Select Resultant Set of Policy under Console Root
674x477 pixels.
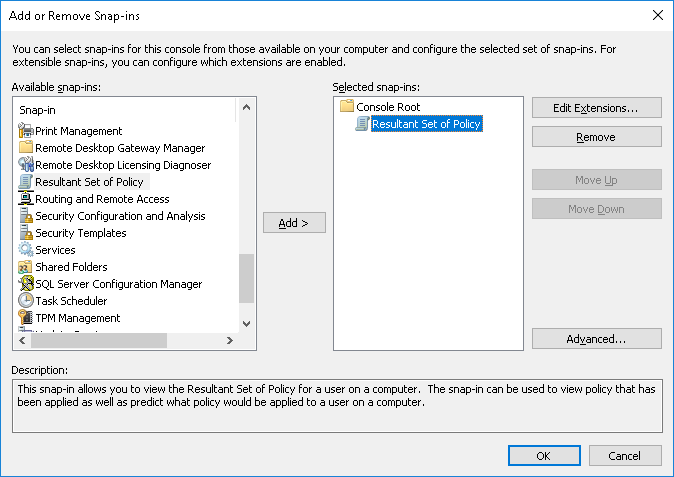(x=426, y=124)
